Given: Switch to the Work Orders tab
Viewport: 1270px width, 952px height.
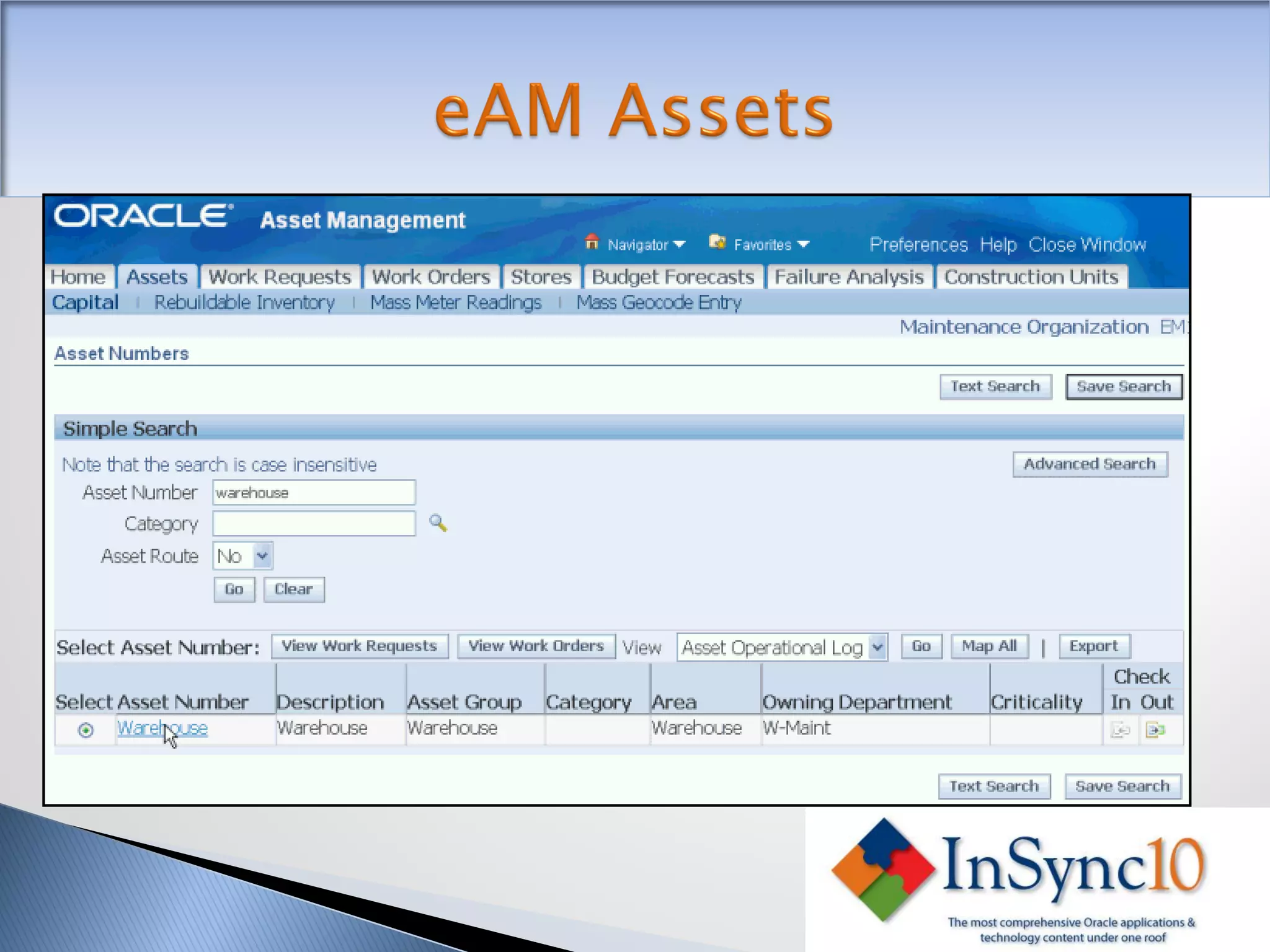Looking at the screenshot, I should point(431,277).
